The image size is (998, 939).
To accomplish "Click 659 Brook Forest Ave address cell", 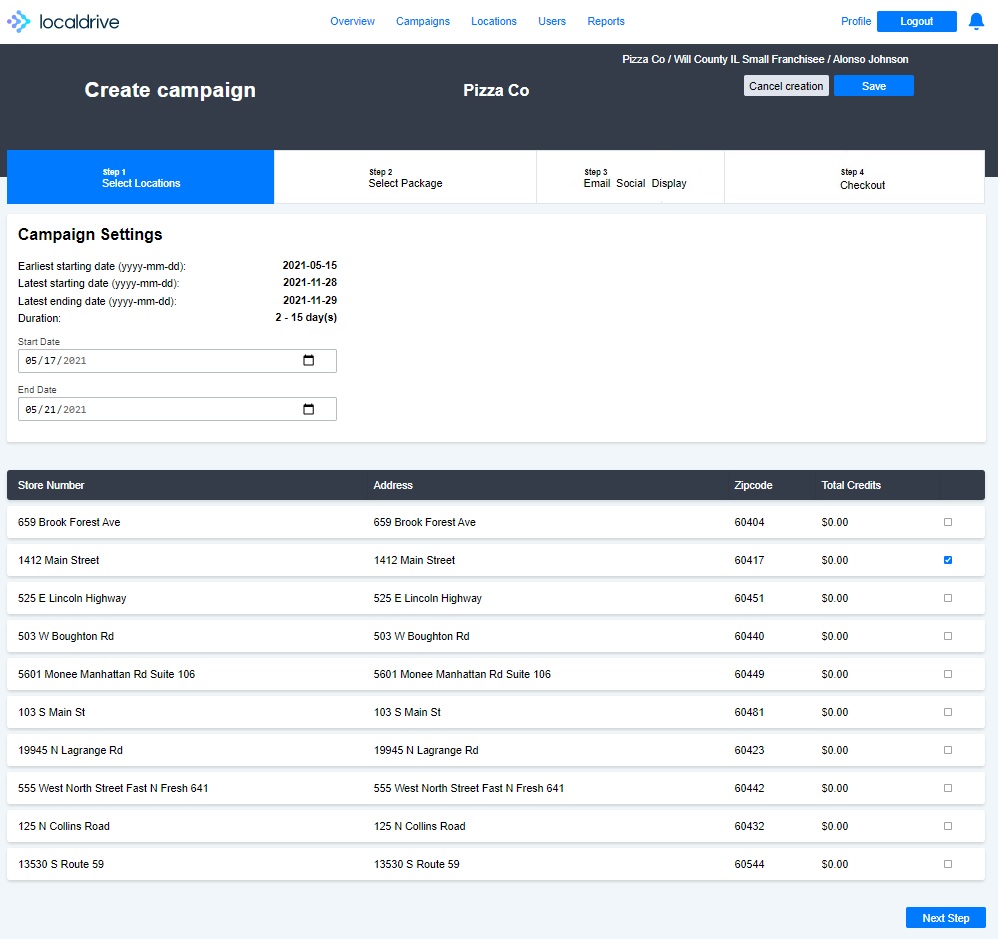I will [425, 522].
